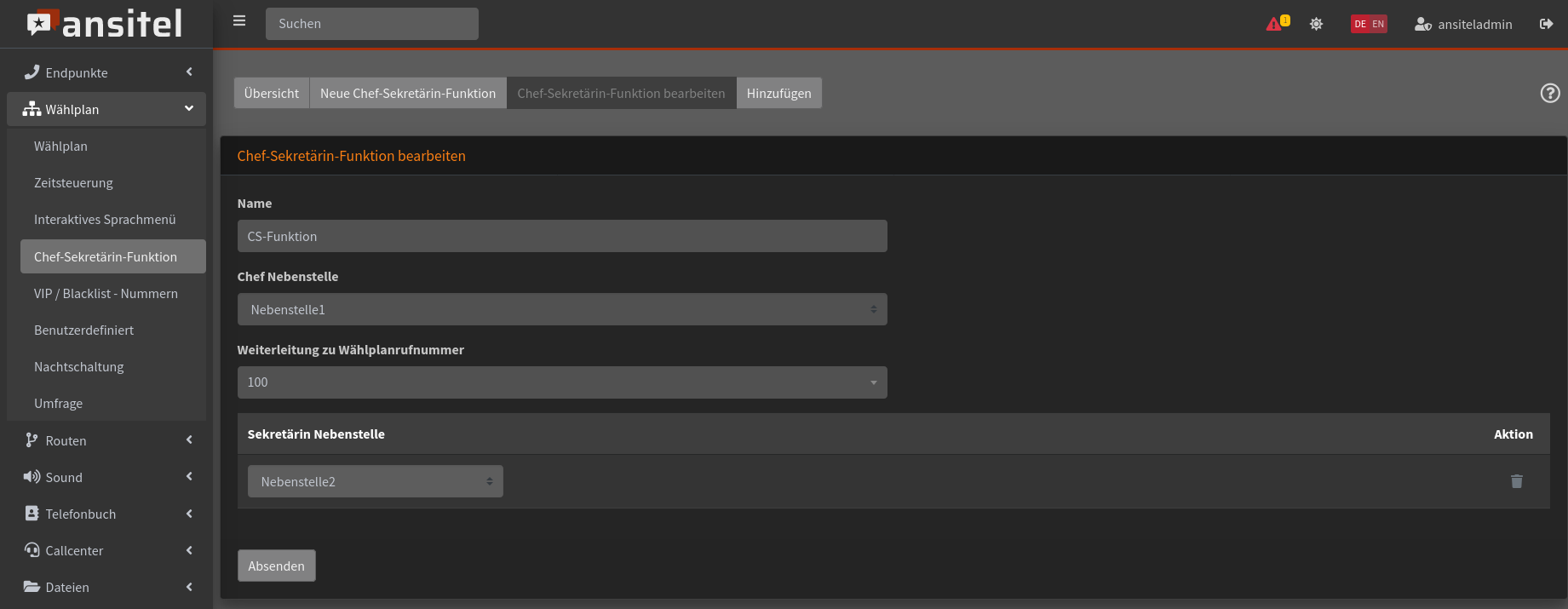This screenshot has width=1568, height=609.
Task: Click into the Name input field
Action: [x=561, y=236]
